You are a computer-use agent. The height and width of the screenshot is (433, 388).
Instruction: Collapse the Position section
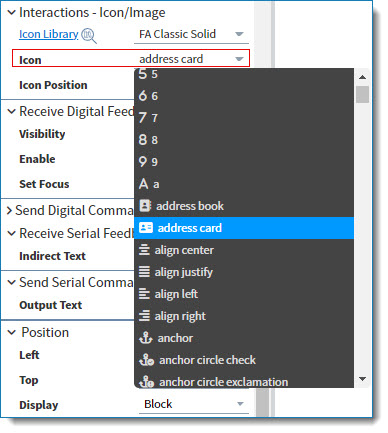coord(12,332)
